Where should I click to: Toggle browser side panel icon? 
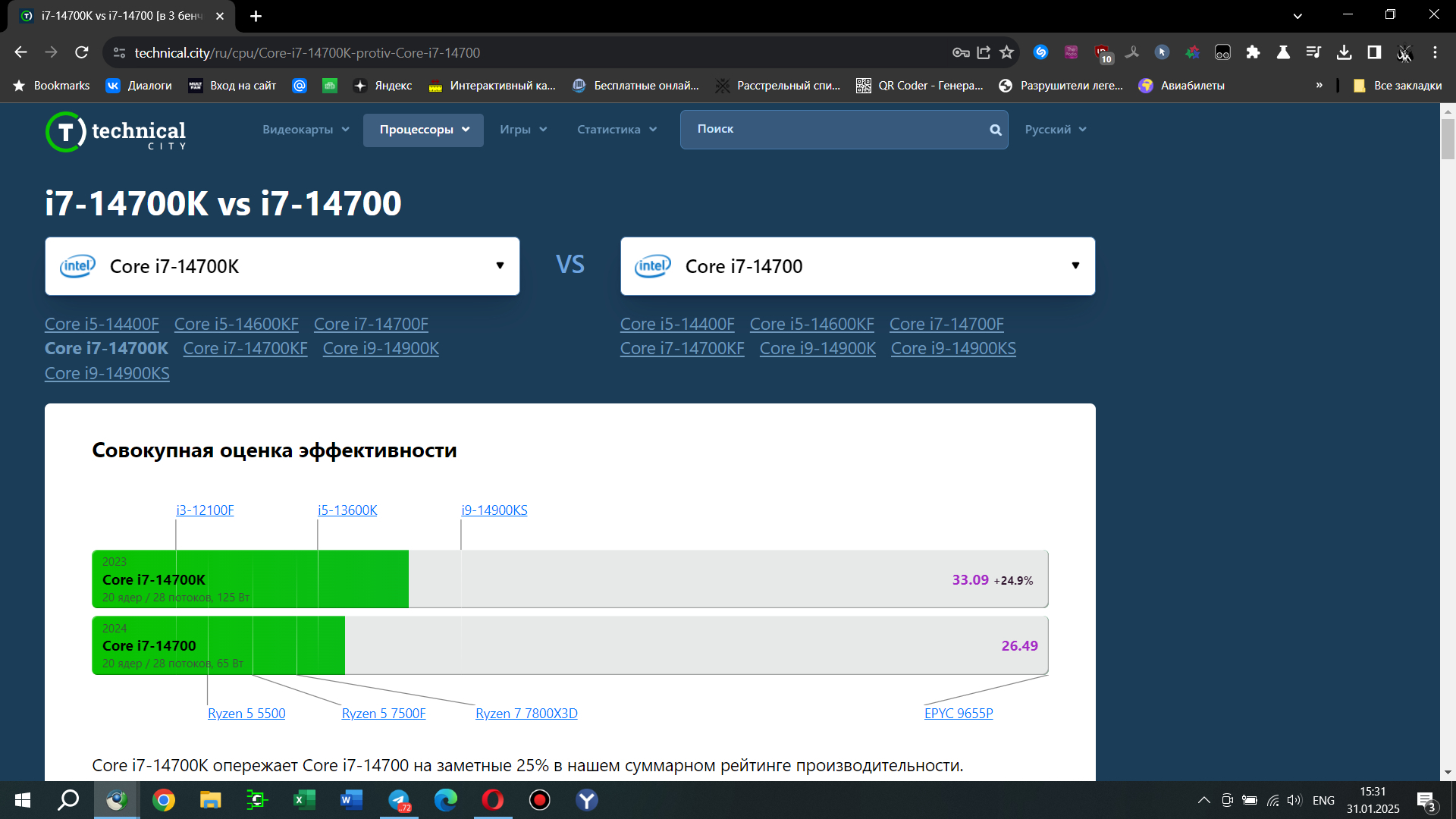pos(1374,52)
